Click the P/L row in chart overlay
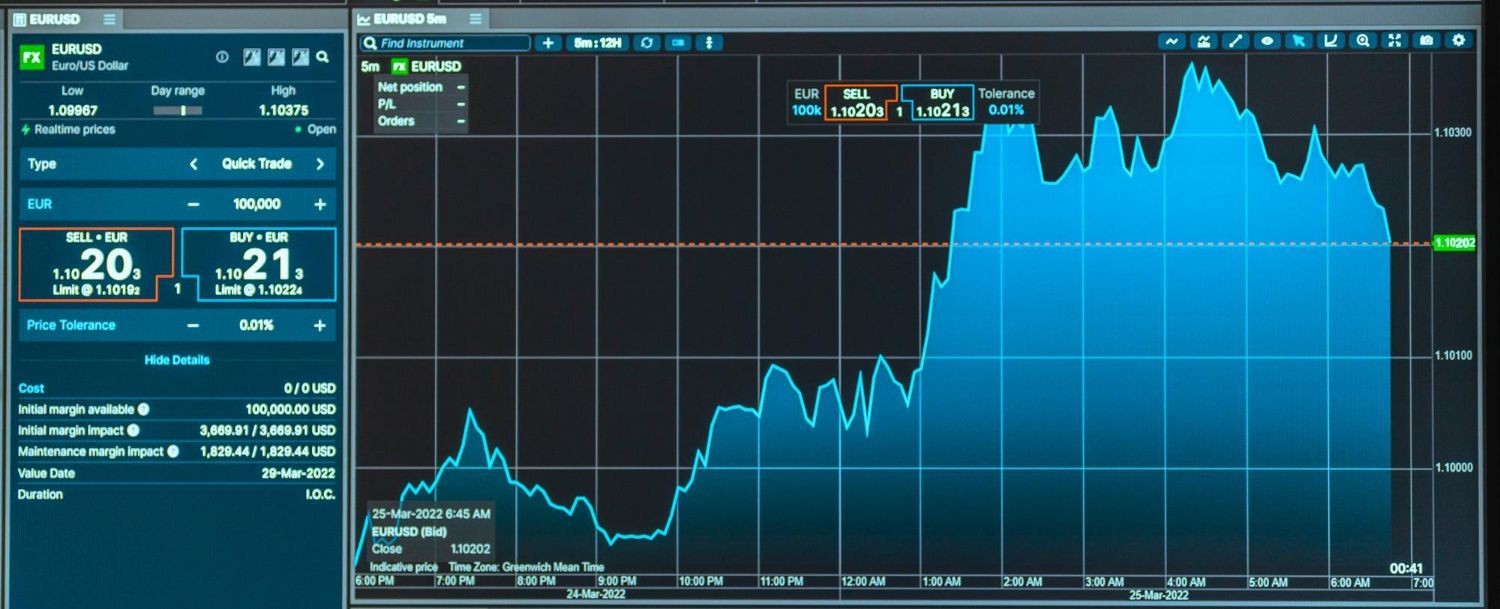Image resolution: width=1500 pixels, height=609 pixels. tap(420, 104)
